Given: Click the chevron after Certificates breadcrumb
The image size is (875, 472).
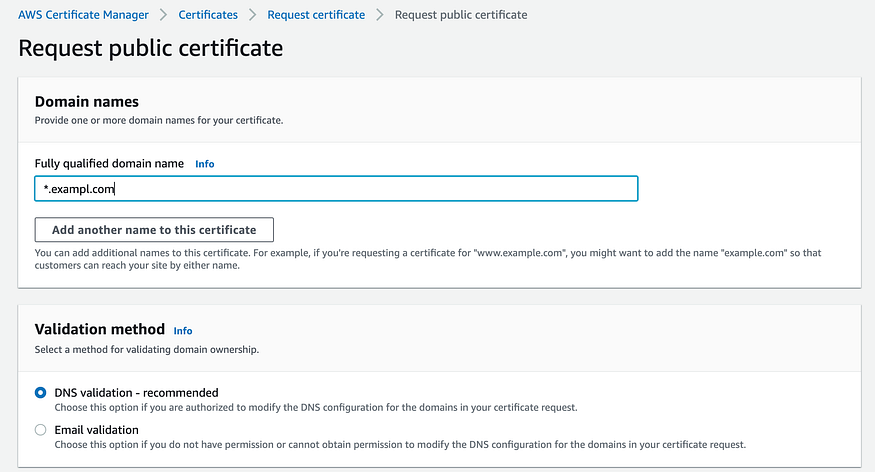Looking at the screenshot, I should point(253,15).
